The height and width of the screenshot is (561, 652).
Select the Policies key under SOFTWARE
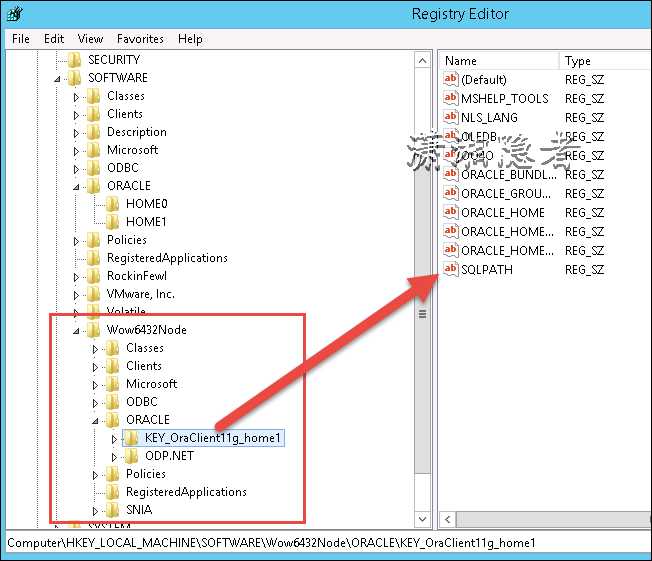pyautogui.click(x=126, y=240)
